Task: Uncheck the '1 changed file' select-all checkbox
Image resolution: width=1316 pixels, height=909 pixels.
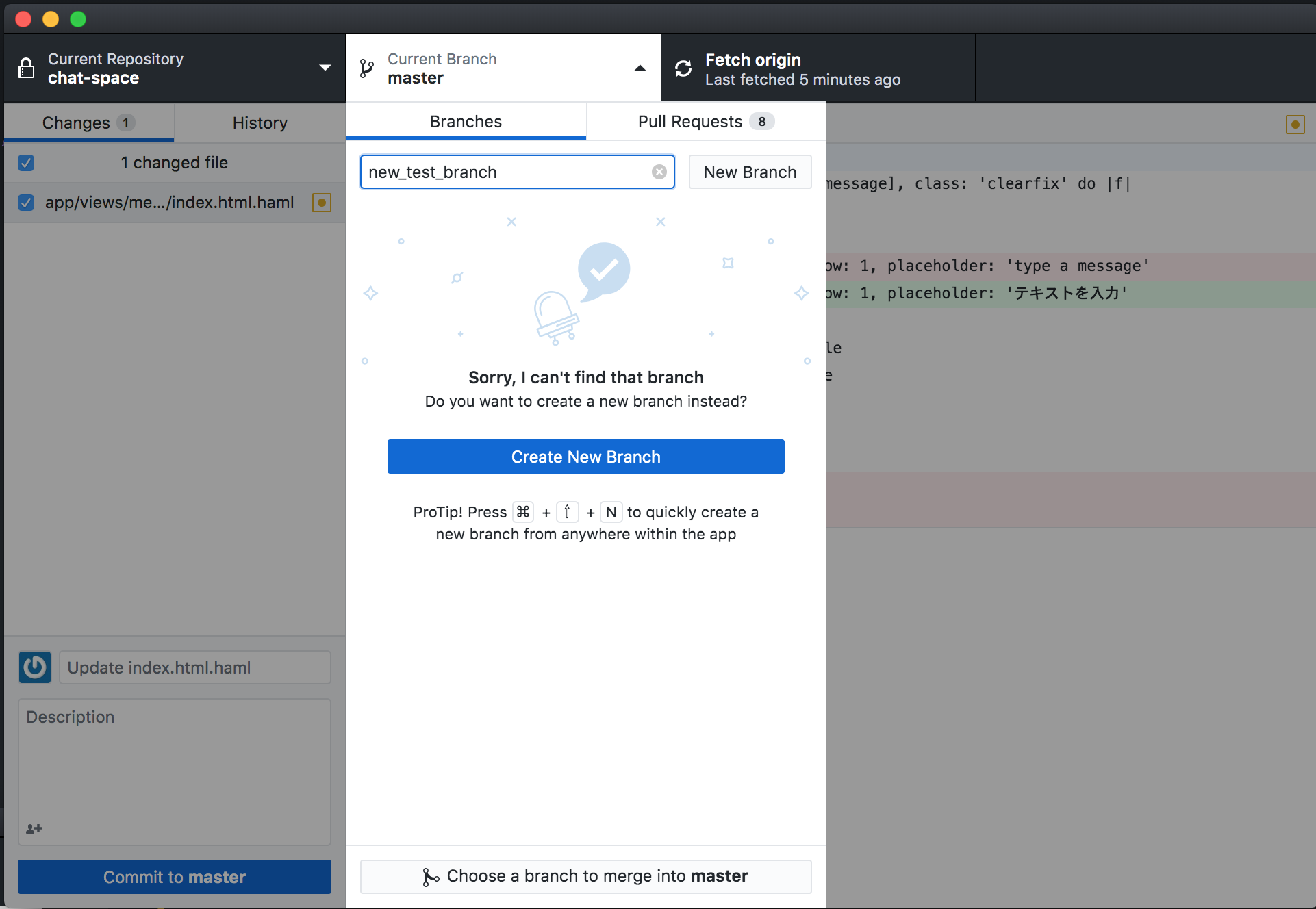Action: click(x=26, y=163)
